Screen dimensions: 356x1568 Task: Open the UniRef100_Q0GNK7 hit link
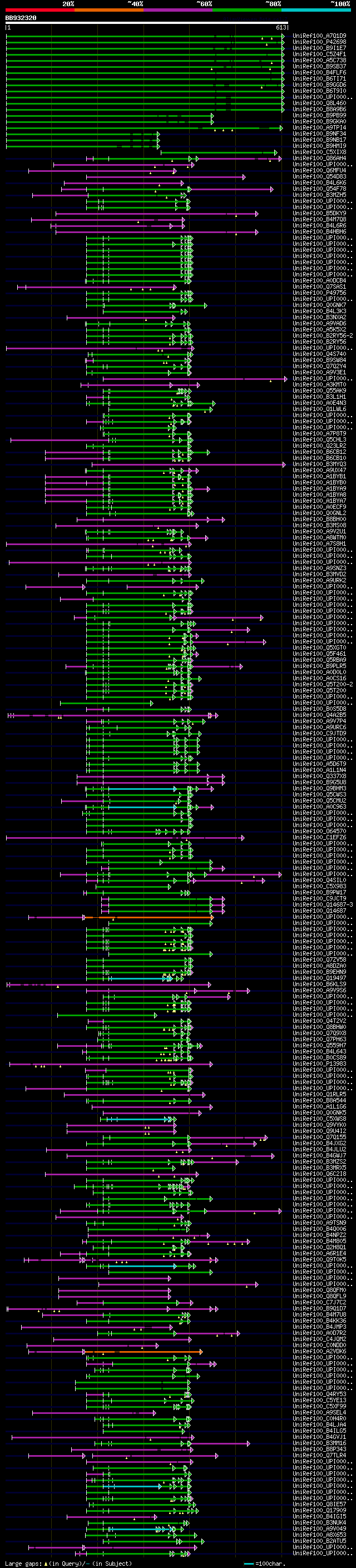click(x=319, y=305)
